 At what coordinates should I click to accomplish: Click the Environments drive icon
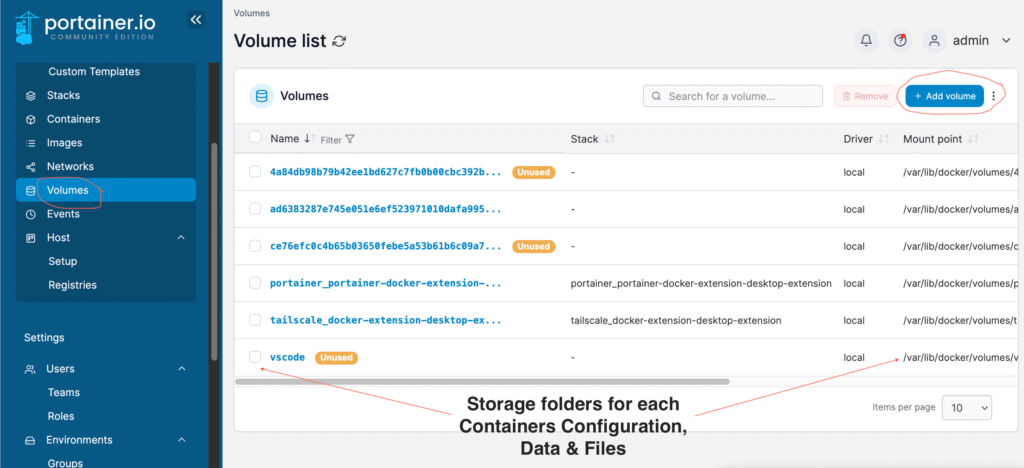tap(30, 441)
